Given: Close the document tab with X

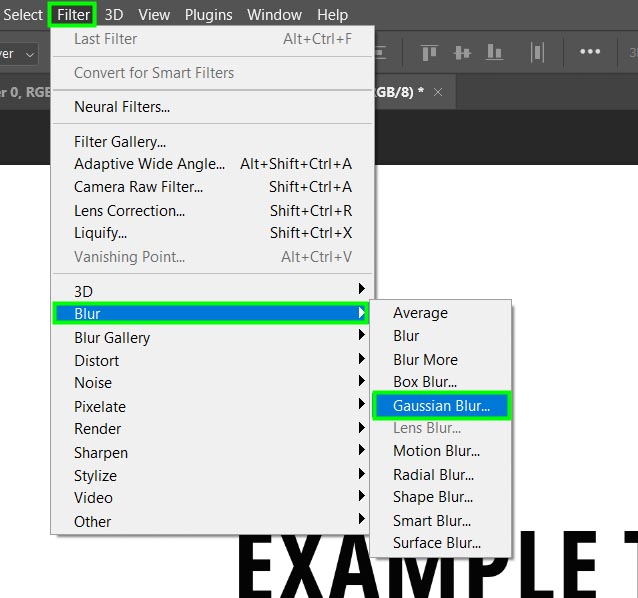Looking at the screenshot, I should tap(438, 92).
